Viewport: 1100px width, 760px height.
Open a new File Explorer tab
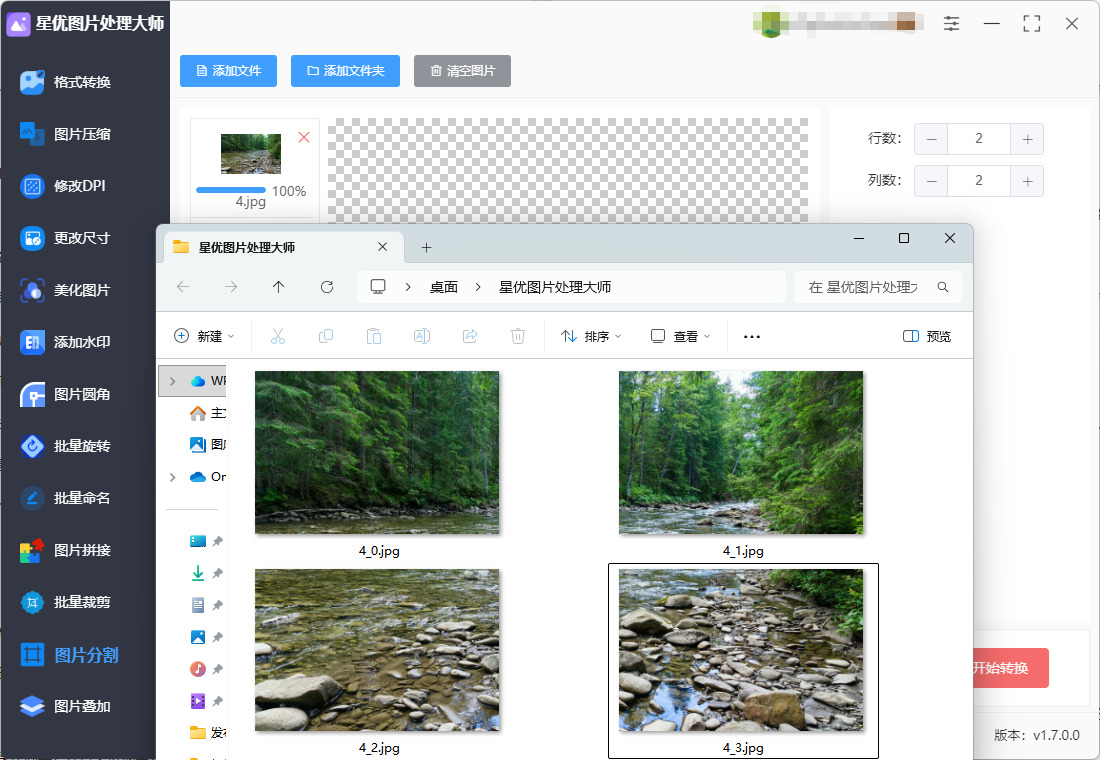click(426, 247)
